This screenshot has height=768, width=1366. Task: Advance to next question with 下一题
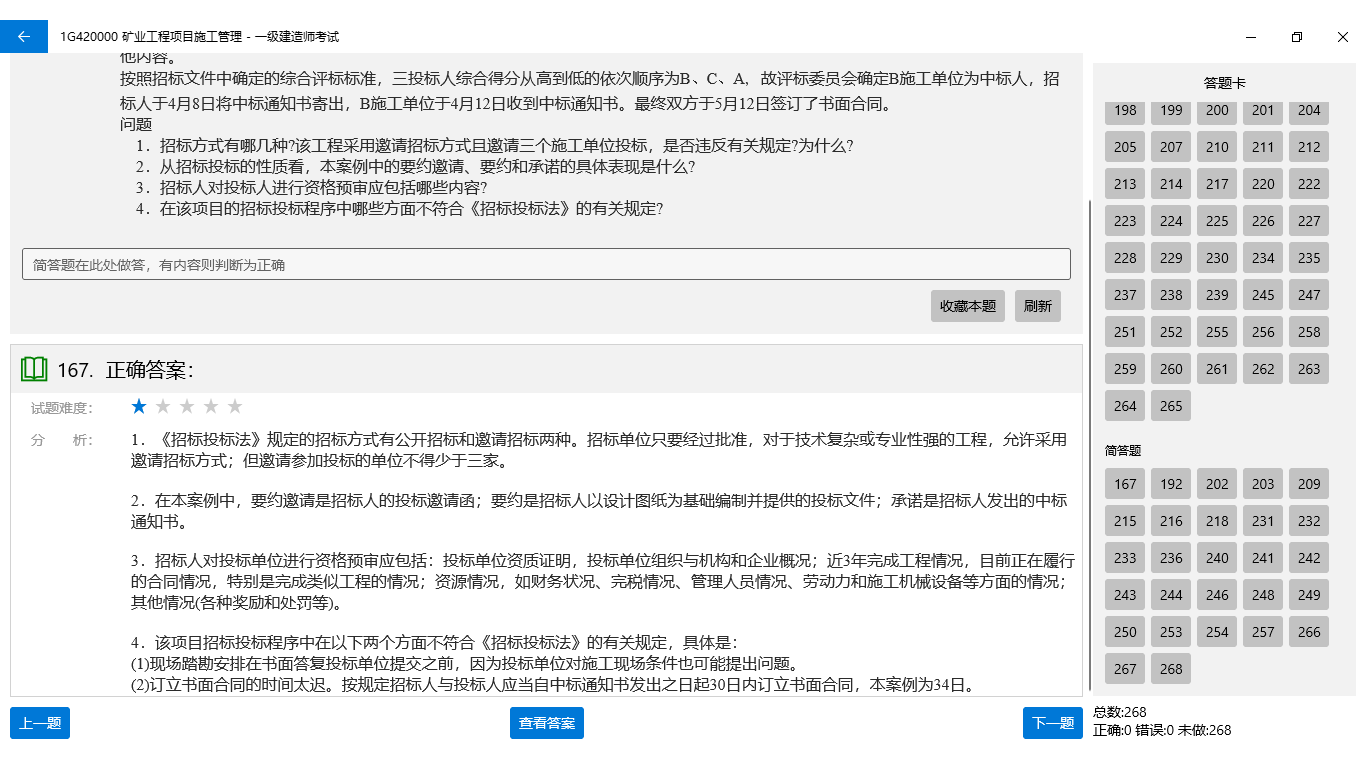(1052, 723)
